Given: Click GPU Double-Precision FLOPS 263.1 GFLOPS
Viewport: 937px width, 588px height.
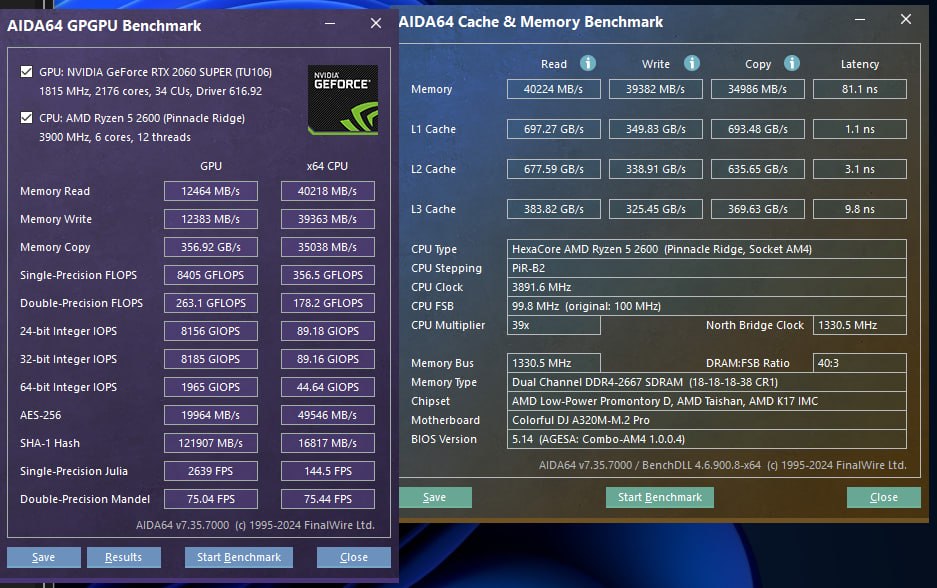Looking at the screenshot, I should [211, 303].
